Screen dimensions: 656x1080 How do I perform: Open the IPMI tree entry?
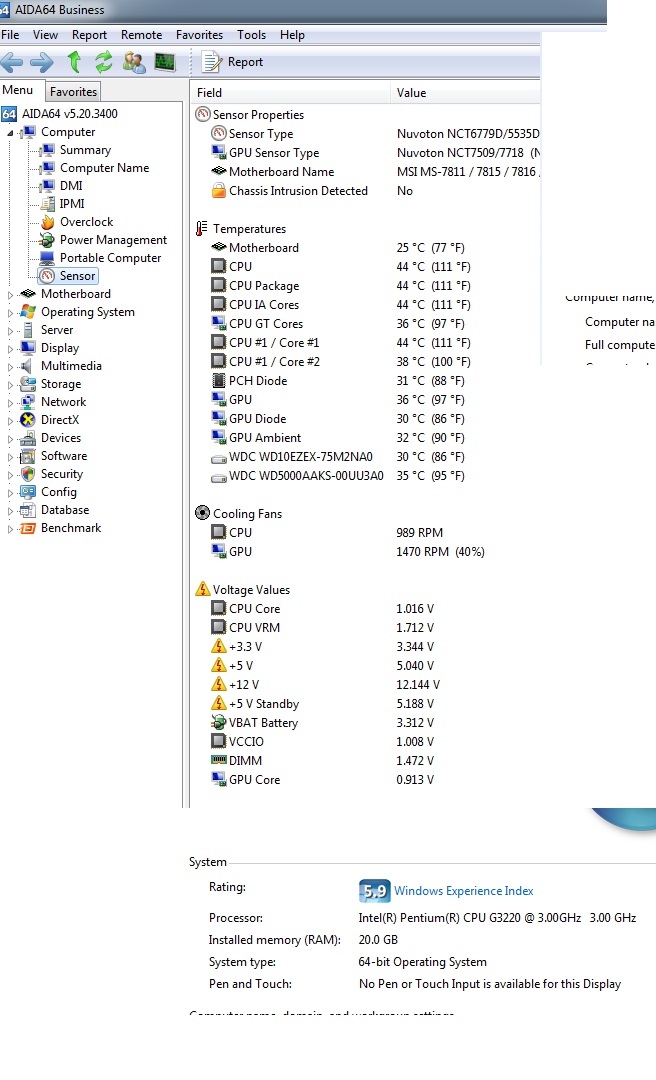(72, 204)
